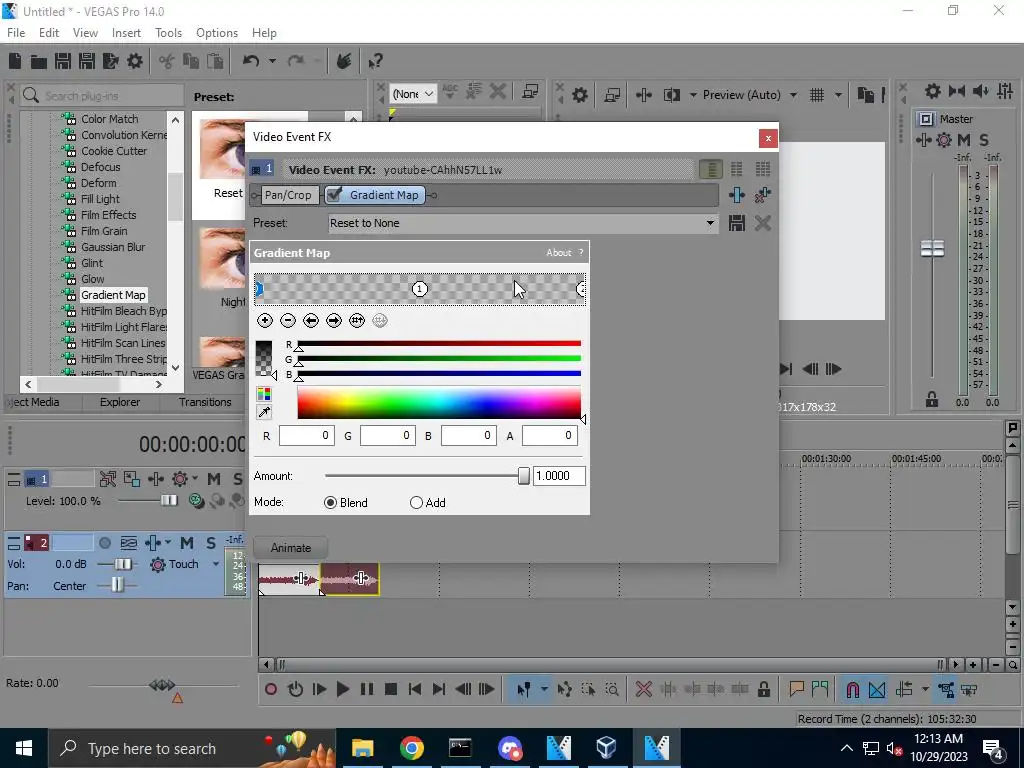Close the Video Event FX window
This screenshot has height=768, width=1024.
(768, 138)
